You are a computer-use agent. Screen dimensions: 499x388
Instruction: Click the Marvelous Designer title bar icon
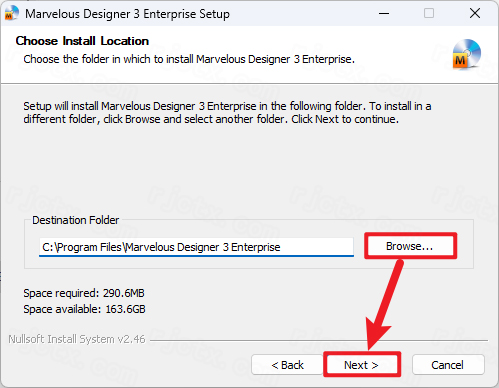pos(11,13)
